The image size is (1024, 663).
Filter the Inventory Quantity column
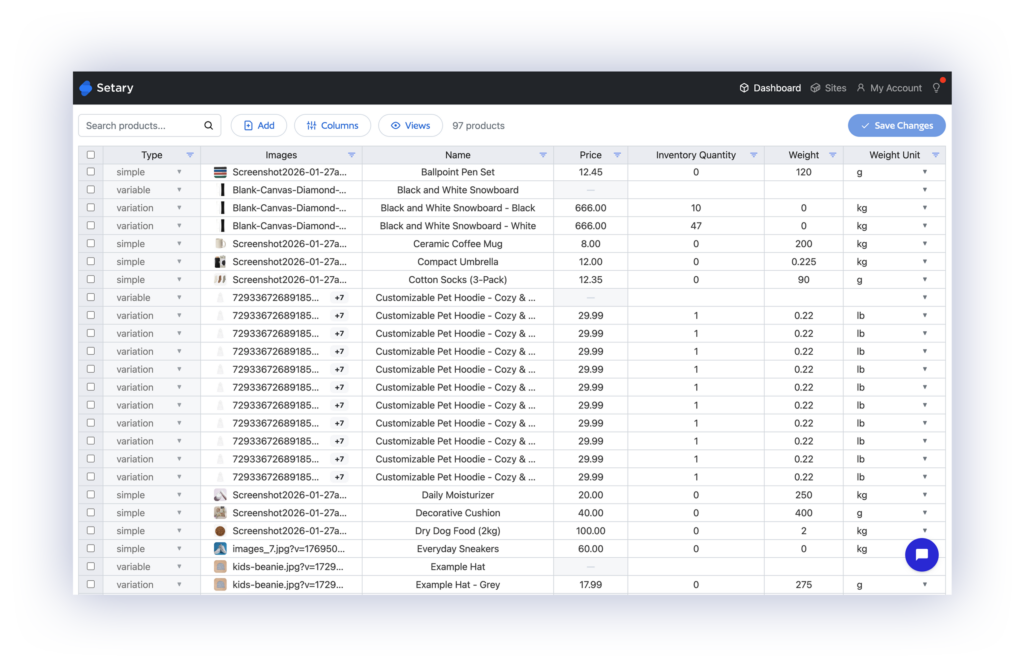tap(754, 155)
